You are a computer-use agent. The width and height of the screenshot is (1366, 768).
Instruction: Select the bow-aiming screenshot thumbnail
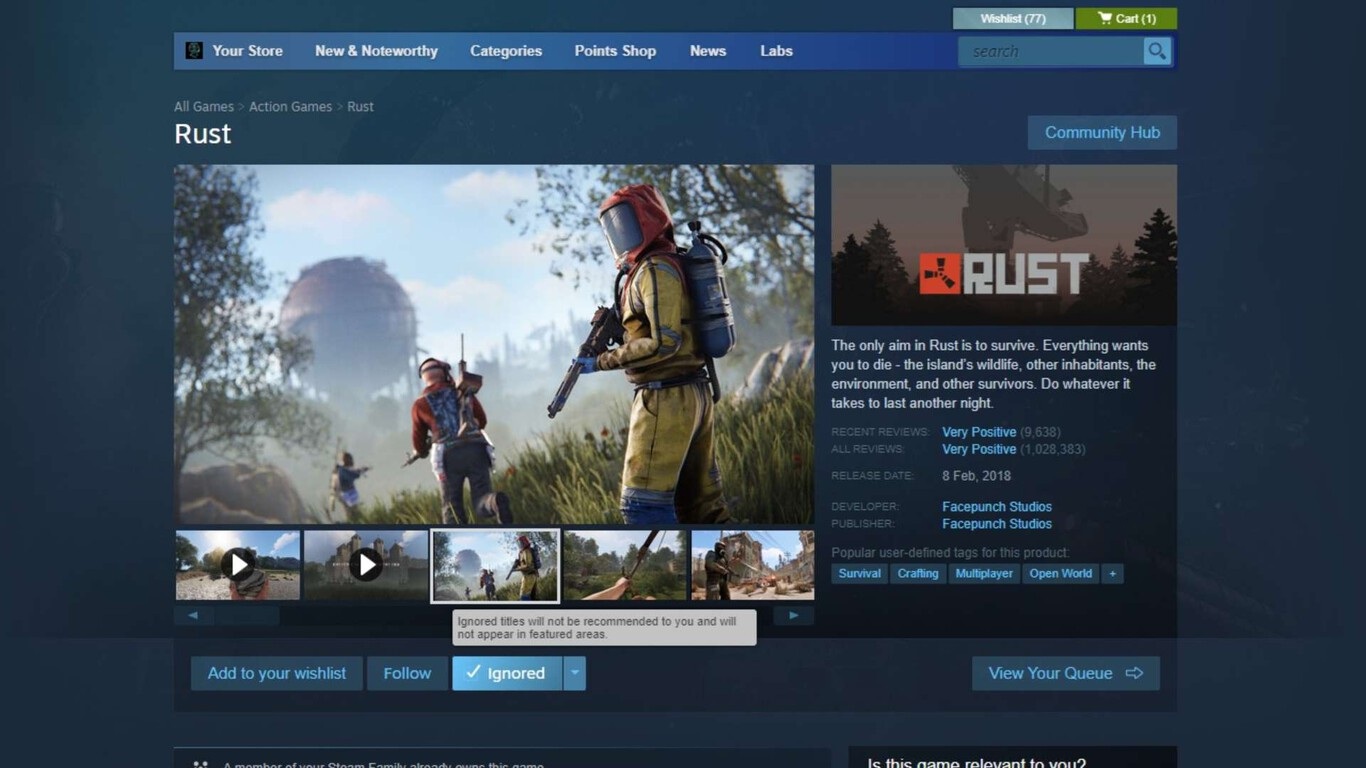[625, 565]
